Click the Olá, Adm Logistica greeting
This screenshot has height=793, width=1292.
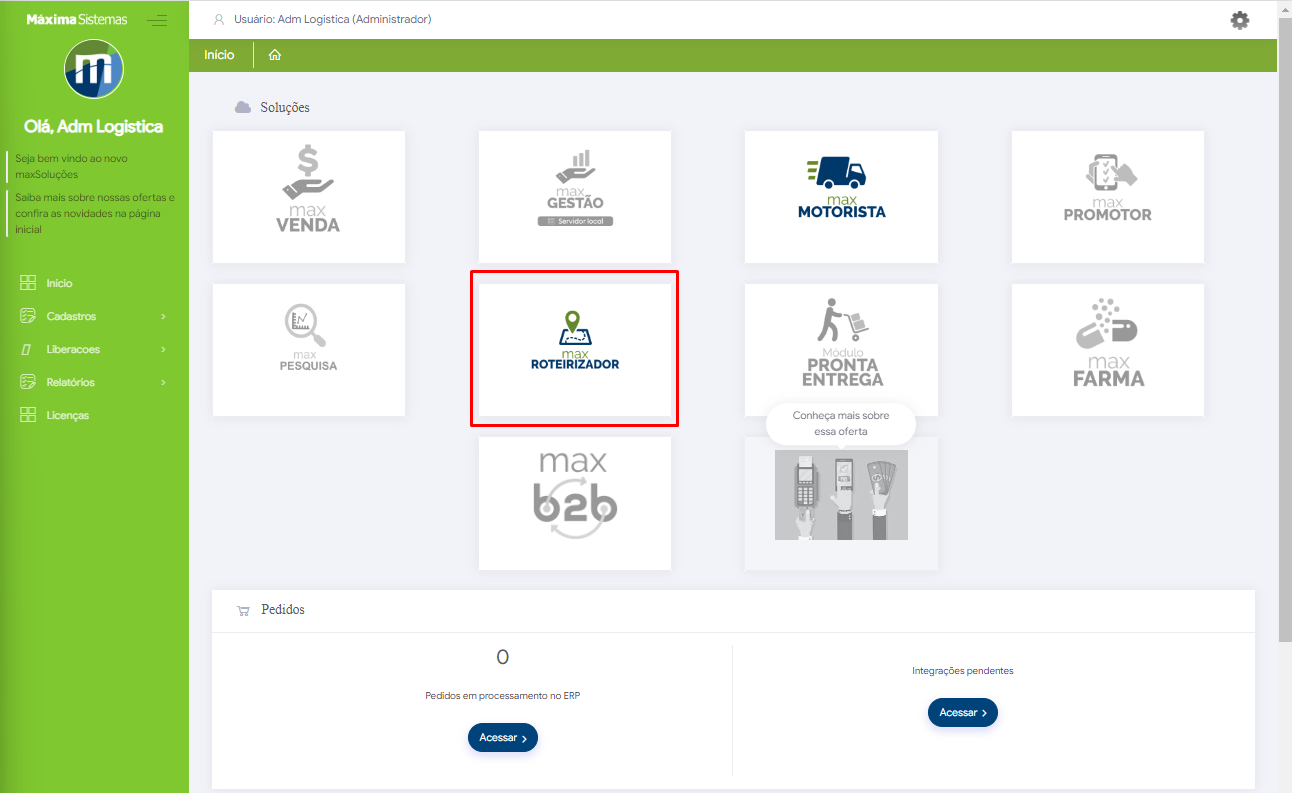(x=94, y=127)
